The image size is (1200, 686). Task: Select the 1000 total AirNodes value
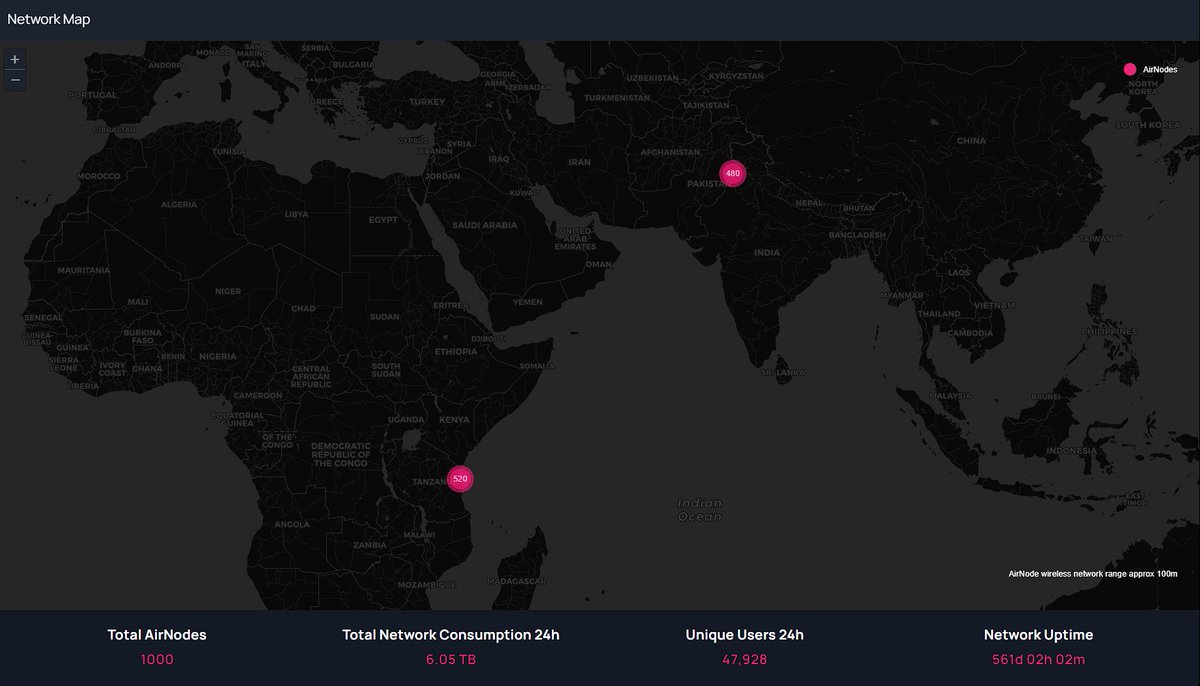(x=157, y=660)
